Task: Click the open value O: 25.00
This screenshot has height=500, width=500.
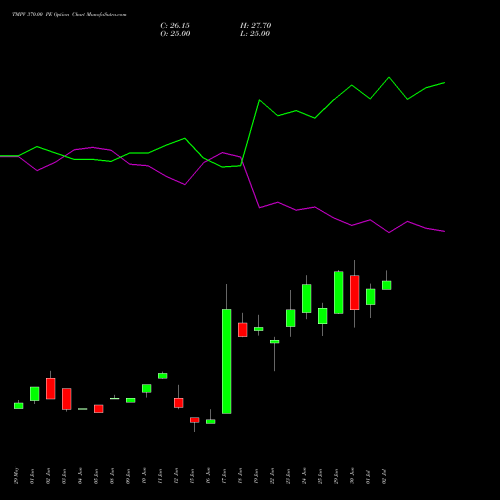Action: point(175,34)
